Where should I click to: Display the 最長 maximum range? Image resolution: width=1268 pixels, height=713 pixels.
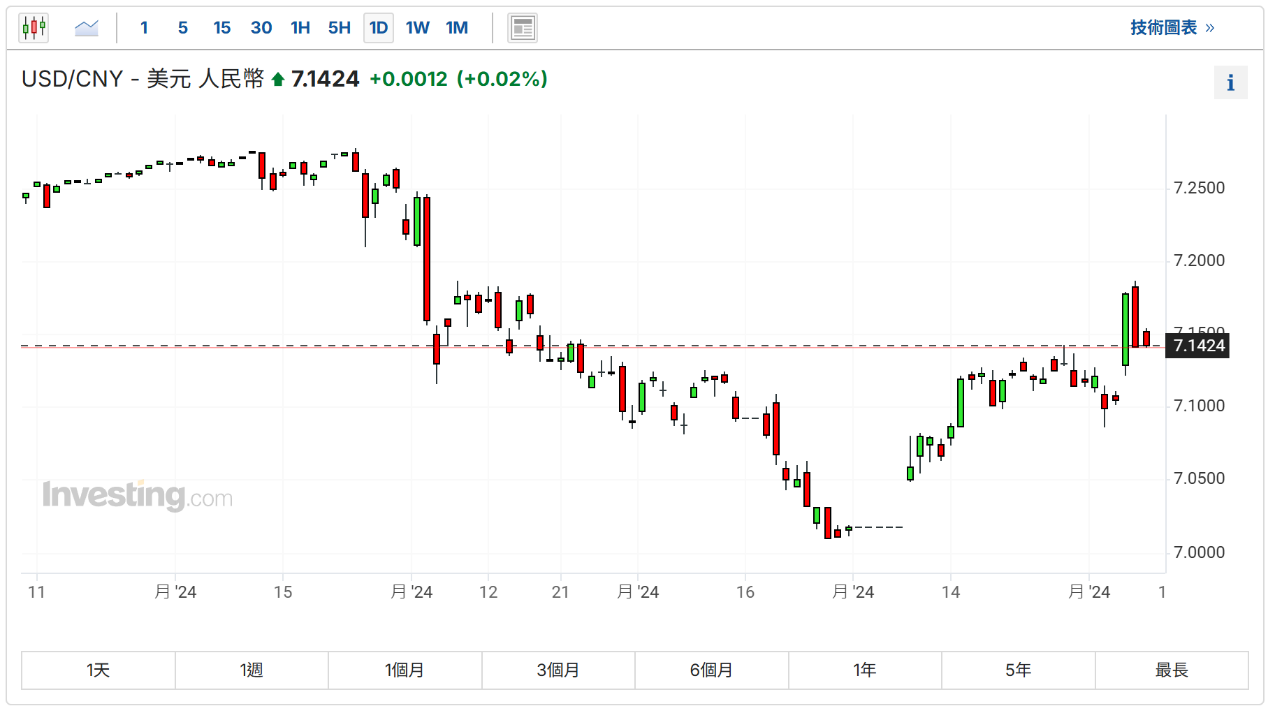pyautogui.click(x=1172, y=670)
